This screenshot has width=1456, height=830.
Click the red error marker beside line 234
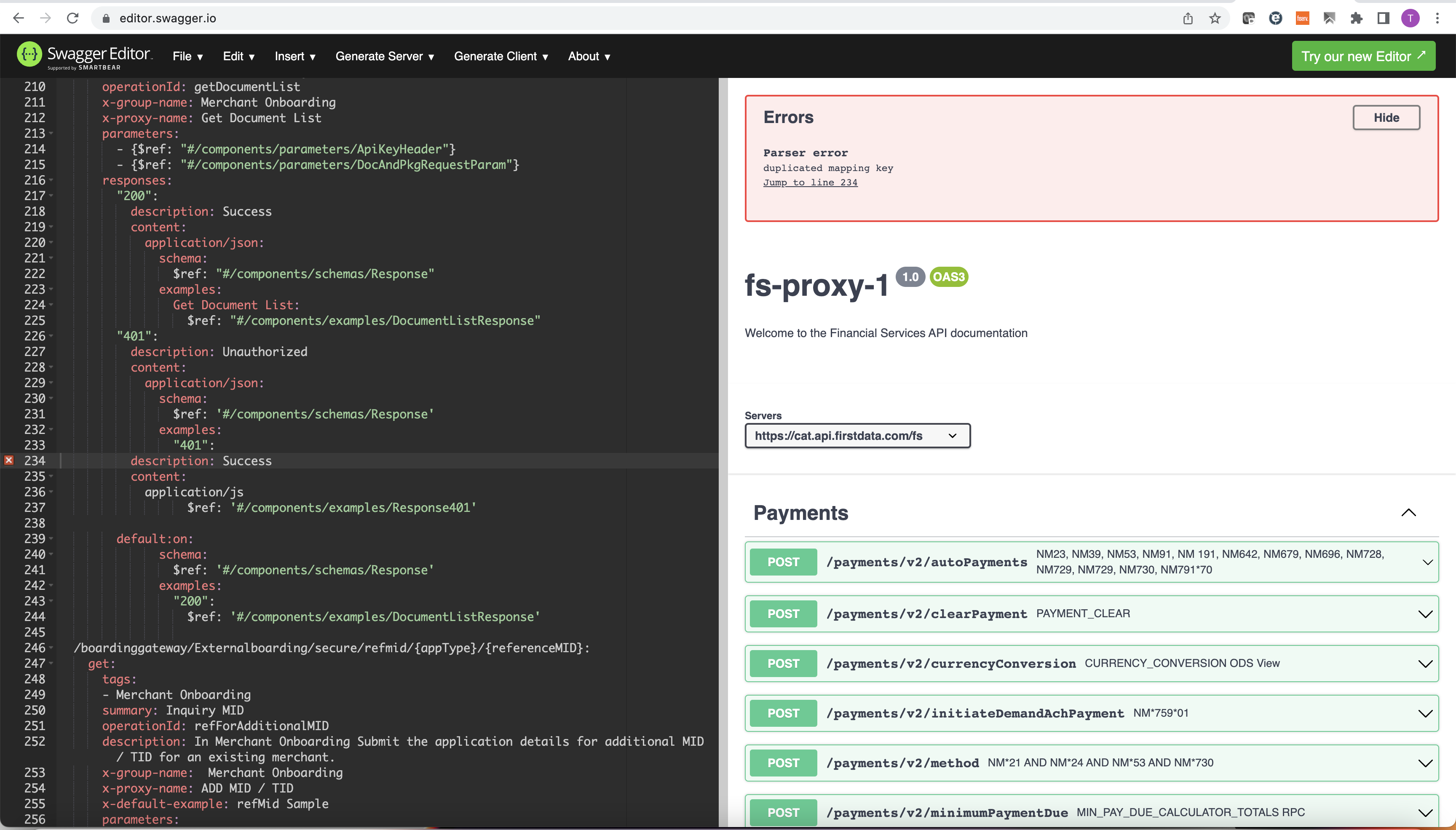tap(8, 460)
